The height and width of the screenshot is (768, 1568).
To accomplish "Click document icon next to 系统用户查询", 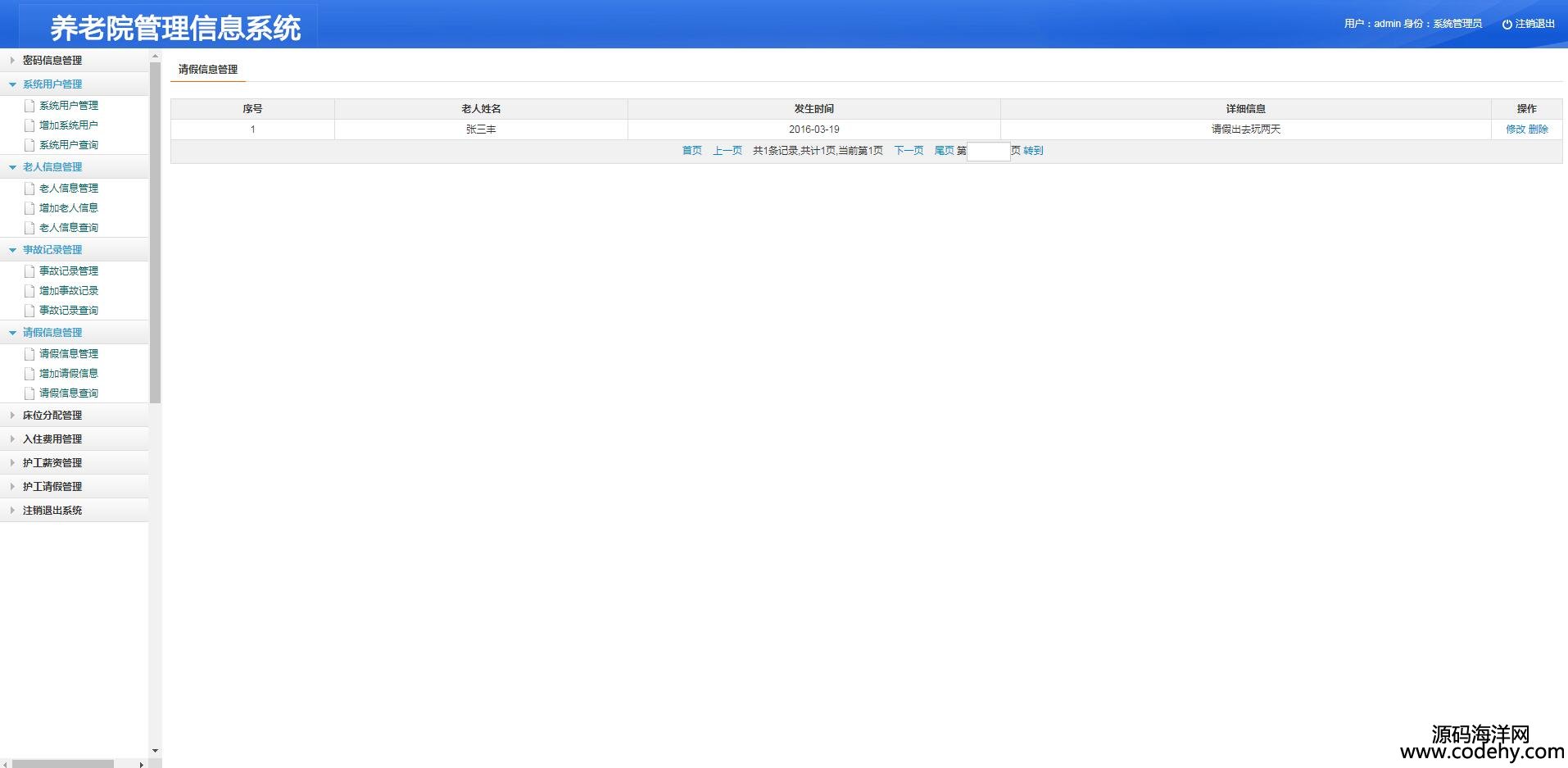I will (29, 145).
